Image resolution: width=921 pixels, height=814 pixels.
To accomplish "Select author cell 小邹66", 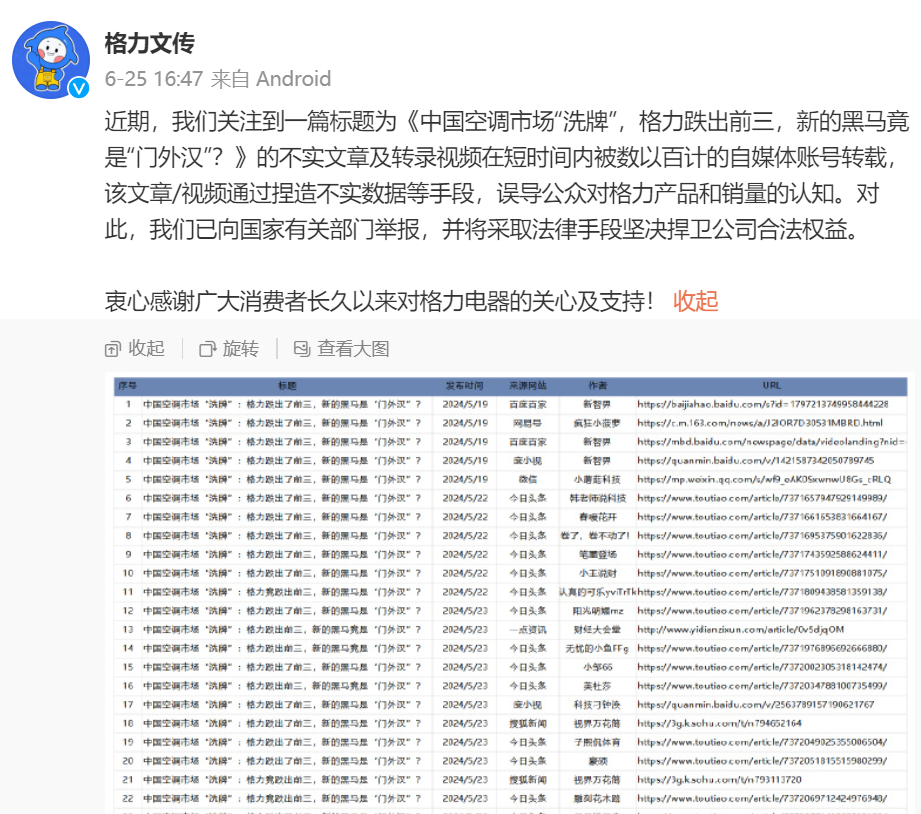I will point(597,667).
